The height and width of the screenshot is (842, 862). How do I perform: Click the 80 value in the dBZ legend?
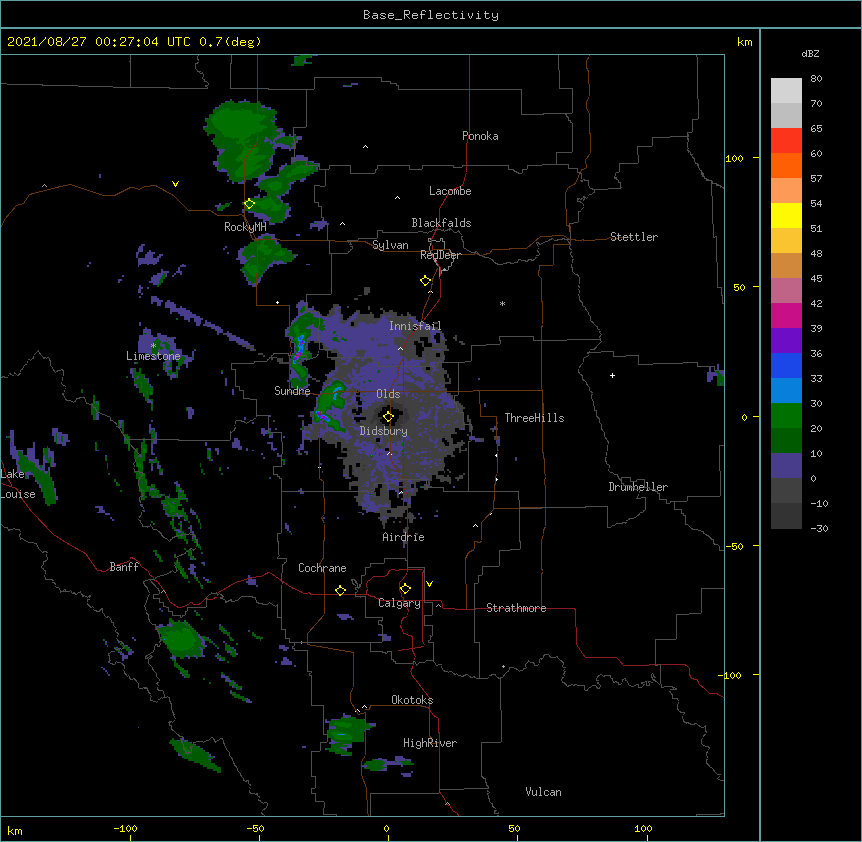(x=816, y=79)
